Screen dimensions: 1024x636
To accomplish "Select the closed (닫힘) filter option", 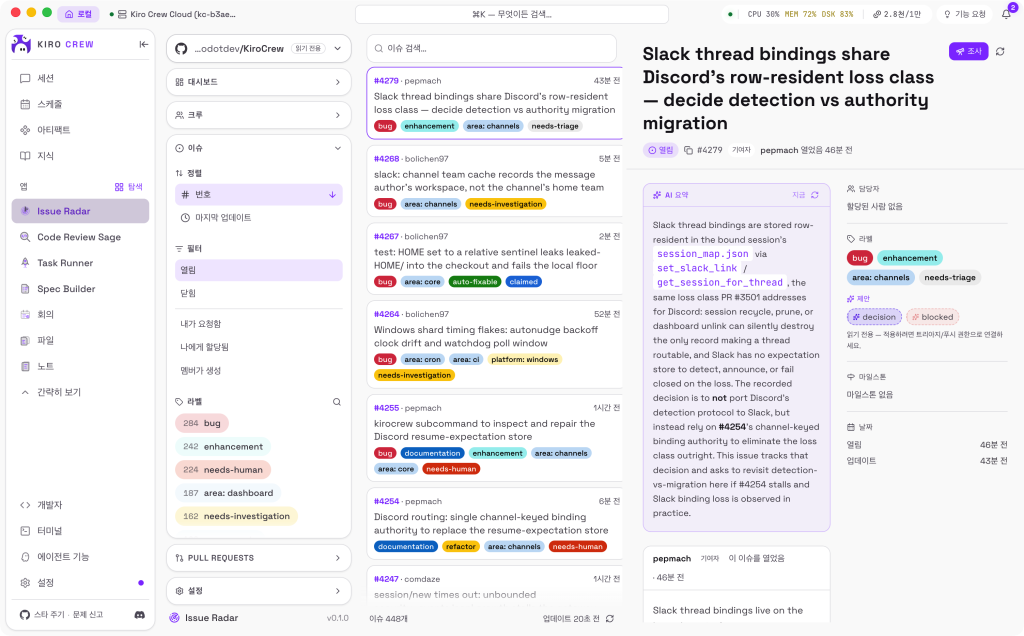I will pyautogui.click(x=259, y=293).
